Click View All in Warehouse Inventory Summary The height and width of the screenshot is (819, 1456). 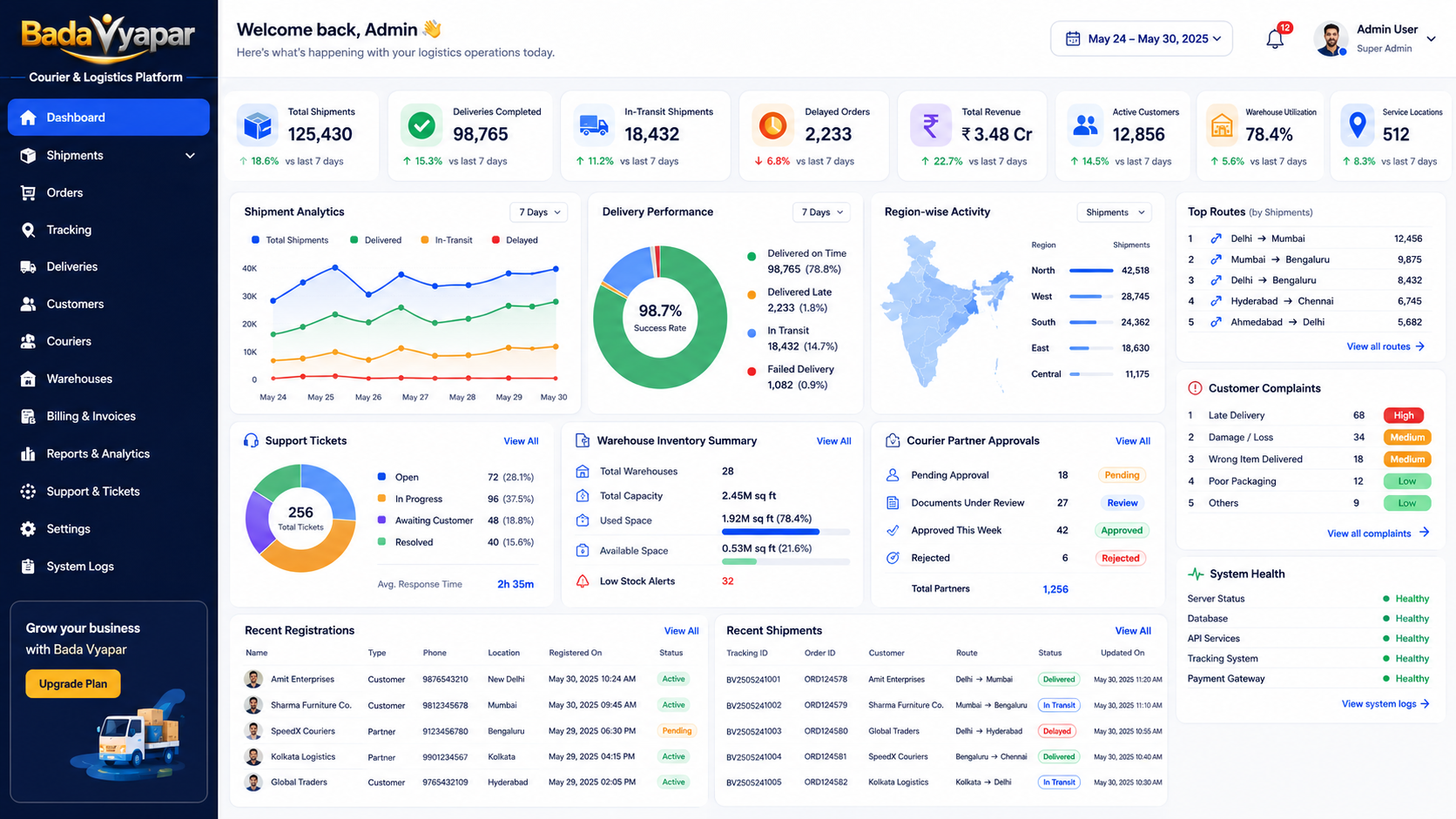tap(833, 441)
